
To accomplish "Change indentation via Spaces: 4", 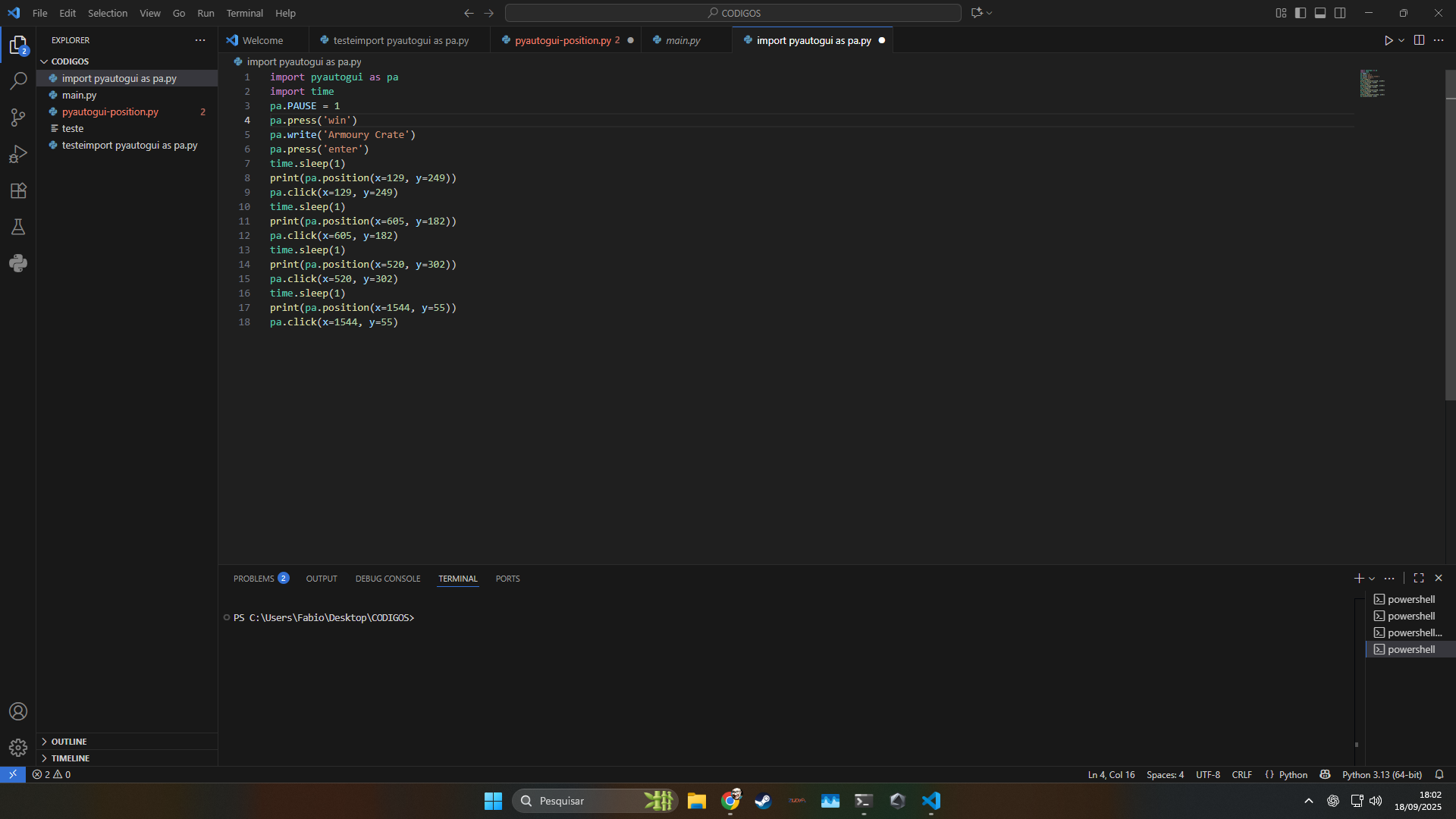I will point(1165,774).
